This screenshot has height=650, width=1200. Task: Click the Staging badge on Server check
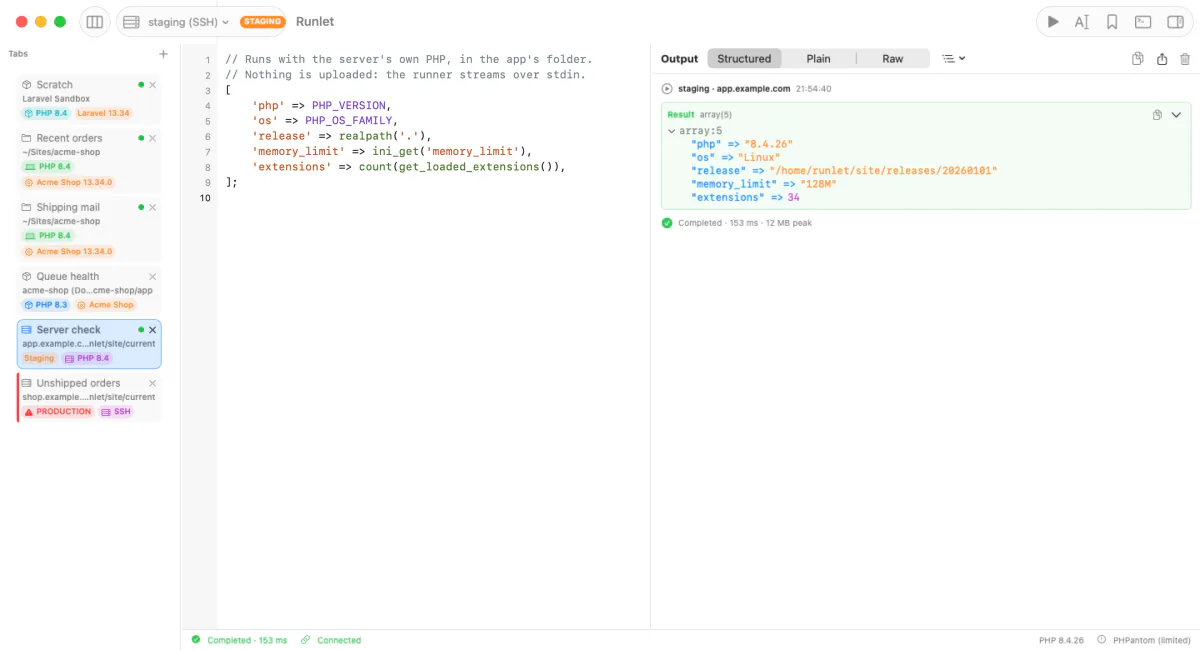tap(39, 358)
